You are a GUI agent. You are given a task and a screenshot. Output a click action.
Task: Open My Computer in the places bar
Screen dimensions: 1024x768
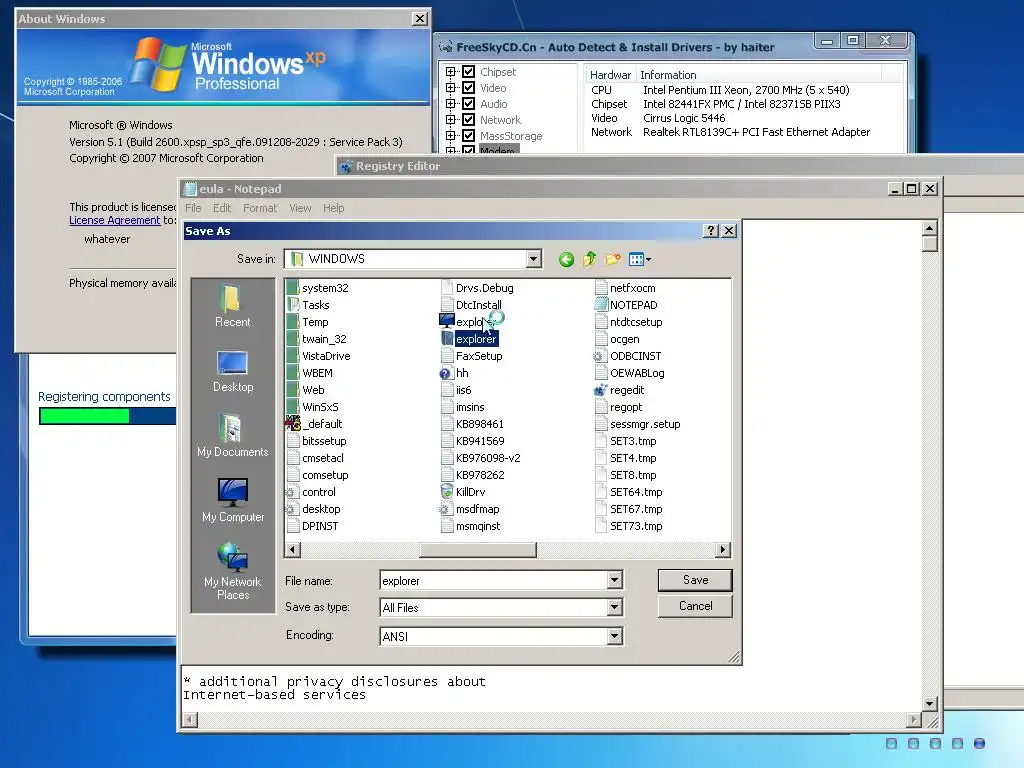[x=232, y=500]
